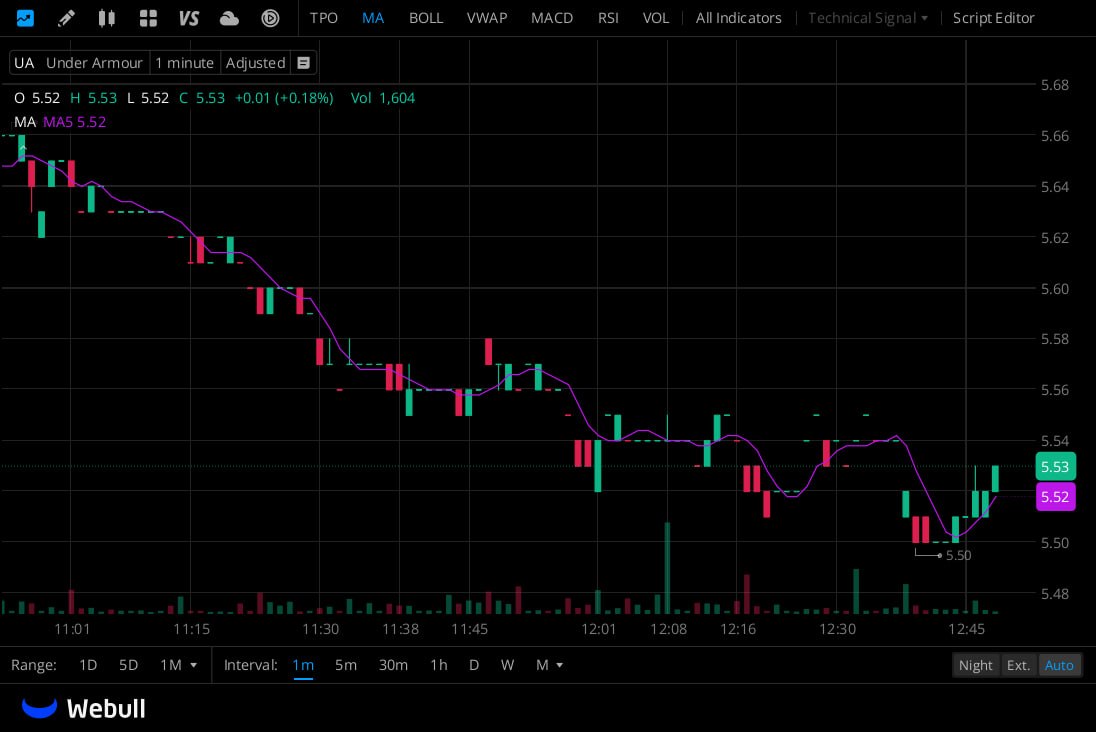
Task: Open the M interval dropdown arrow
Action: tap(559, 665)
